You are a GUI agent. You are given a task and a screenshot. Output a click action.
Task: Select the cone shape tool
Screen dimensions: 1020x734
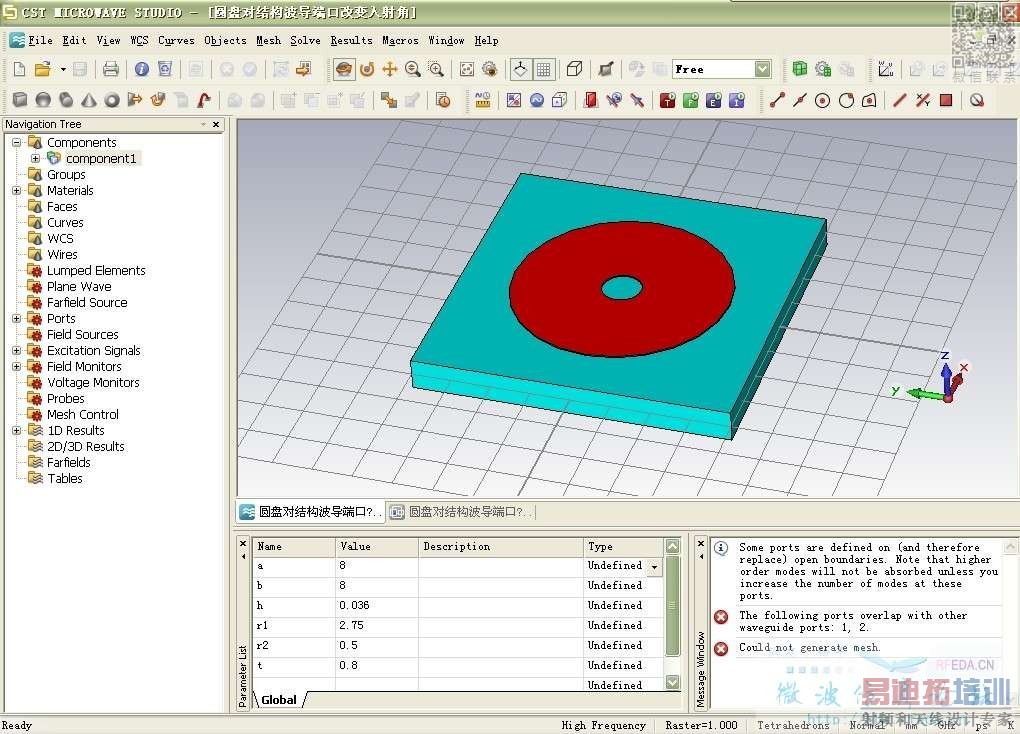(89, 100)
